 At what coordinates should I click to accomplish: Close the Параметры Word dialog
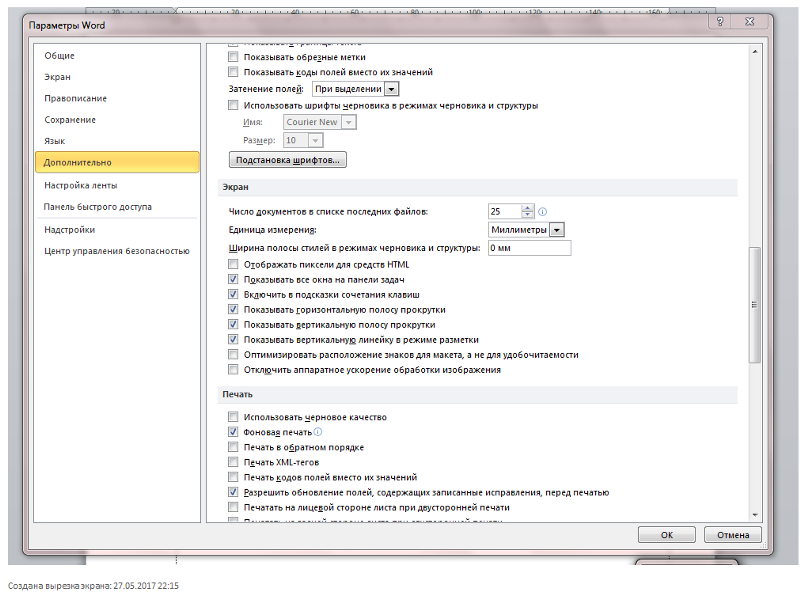749,21
